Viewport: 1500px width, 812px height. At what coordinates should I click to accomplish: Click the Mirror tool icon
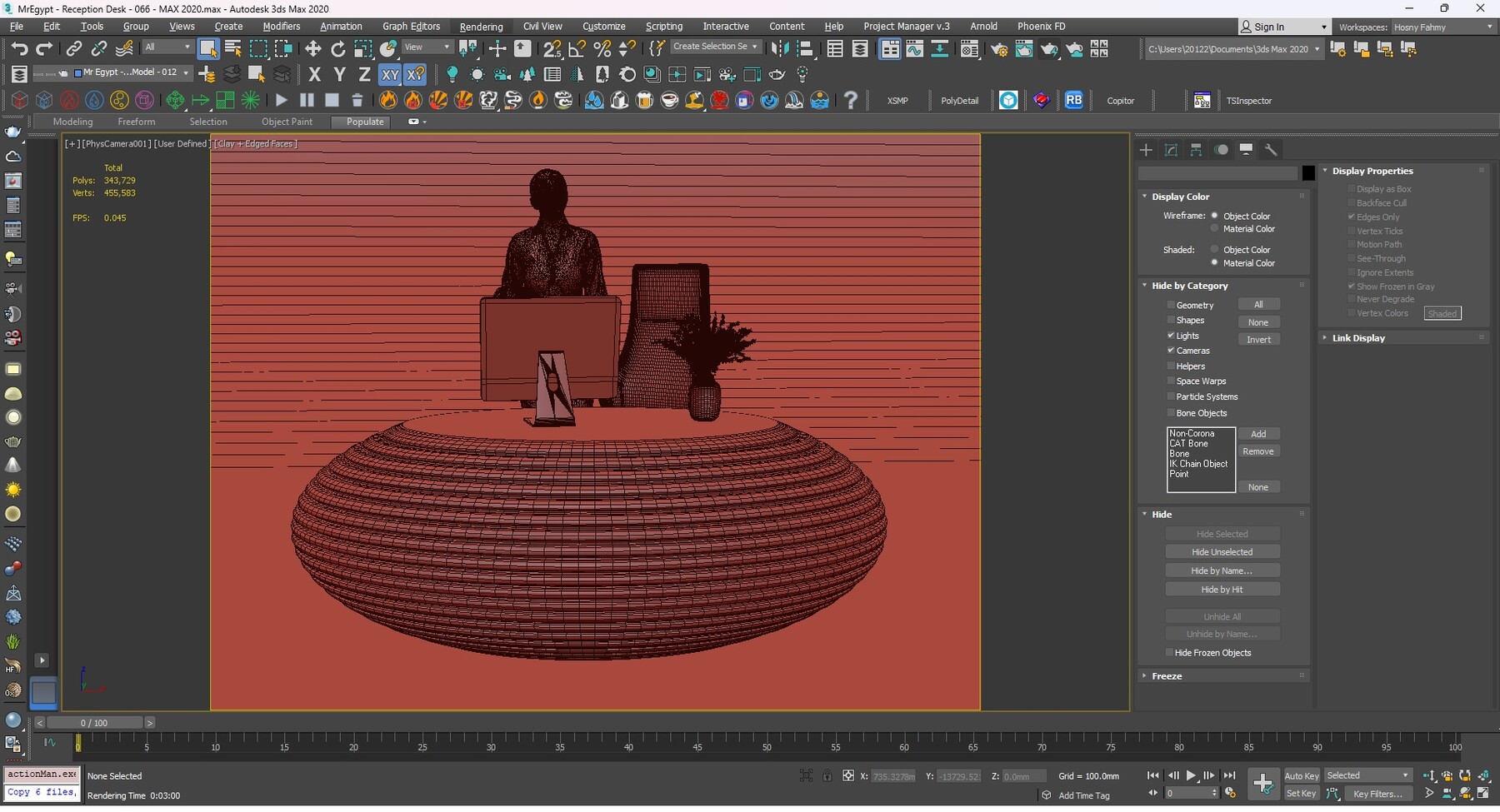[x=780, y=49]
